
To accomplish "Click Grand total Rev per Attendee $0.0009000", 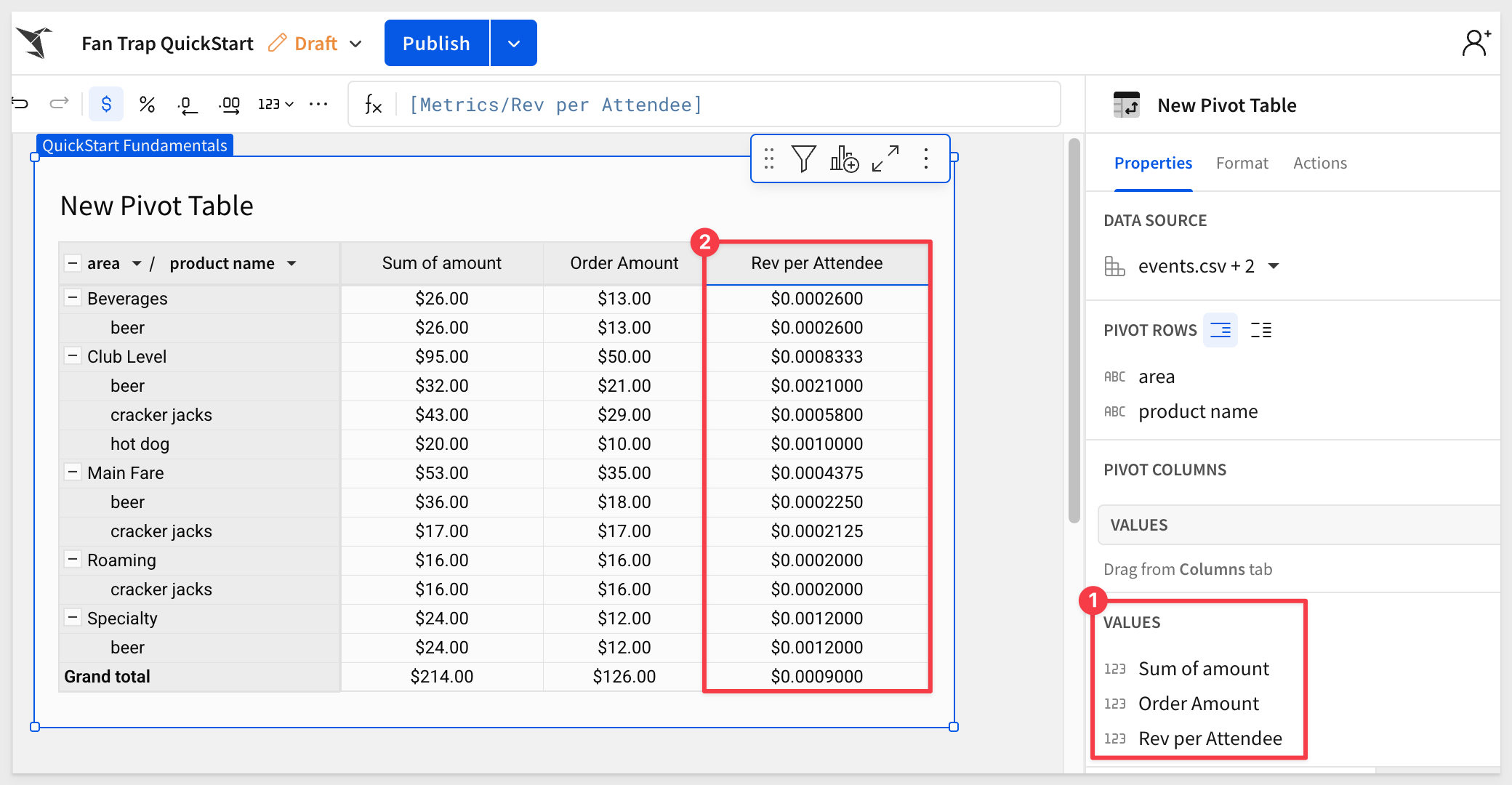I will pyautogui.click(x=817, y=676).
